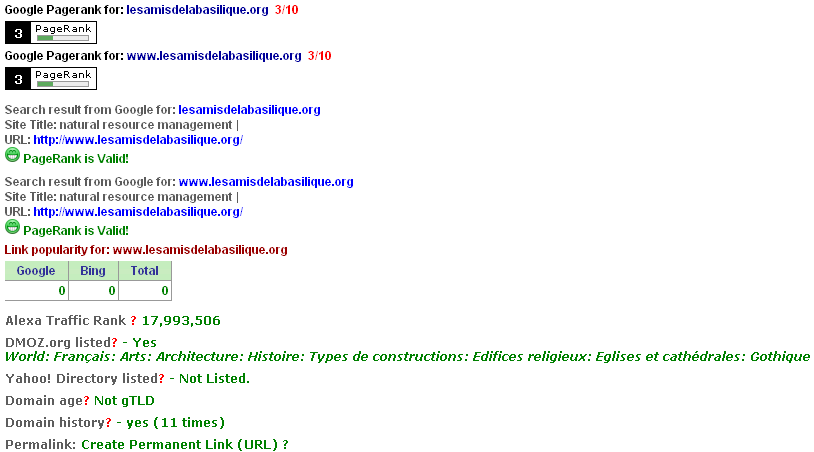The width and height of the screenshot is (814, 452).
Task: Open lesamisdelabasilique.org link in first search result line
Action: point(249,110)
